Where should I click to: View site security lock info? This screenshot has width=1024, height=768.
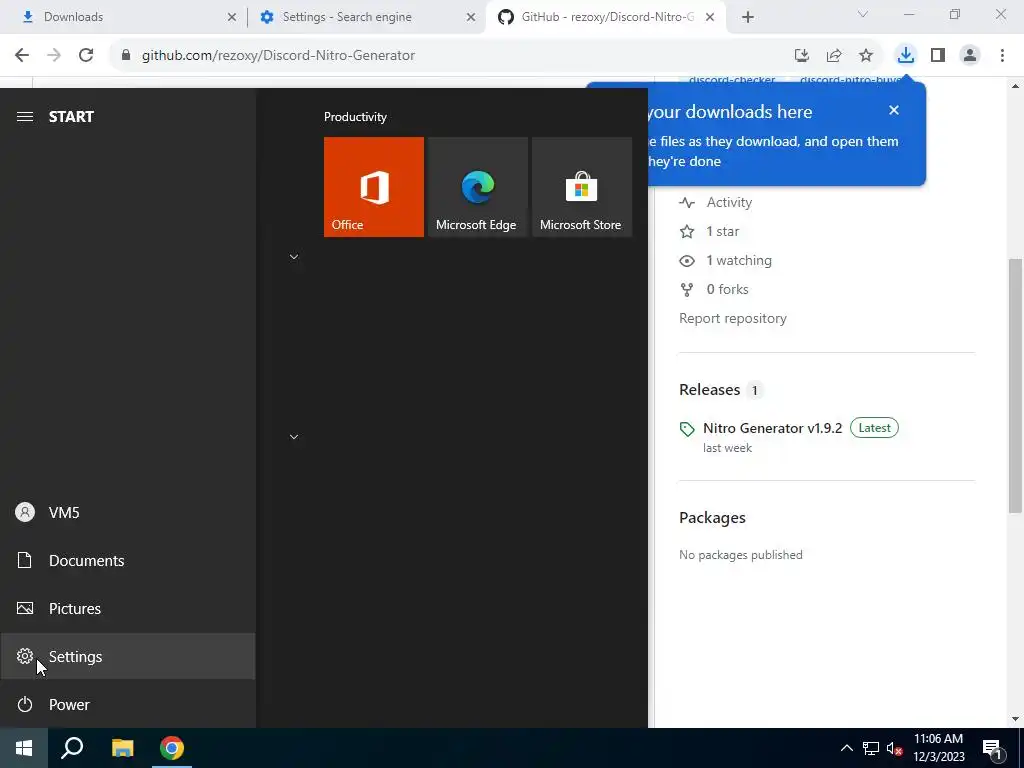tap(125, 56)
